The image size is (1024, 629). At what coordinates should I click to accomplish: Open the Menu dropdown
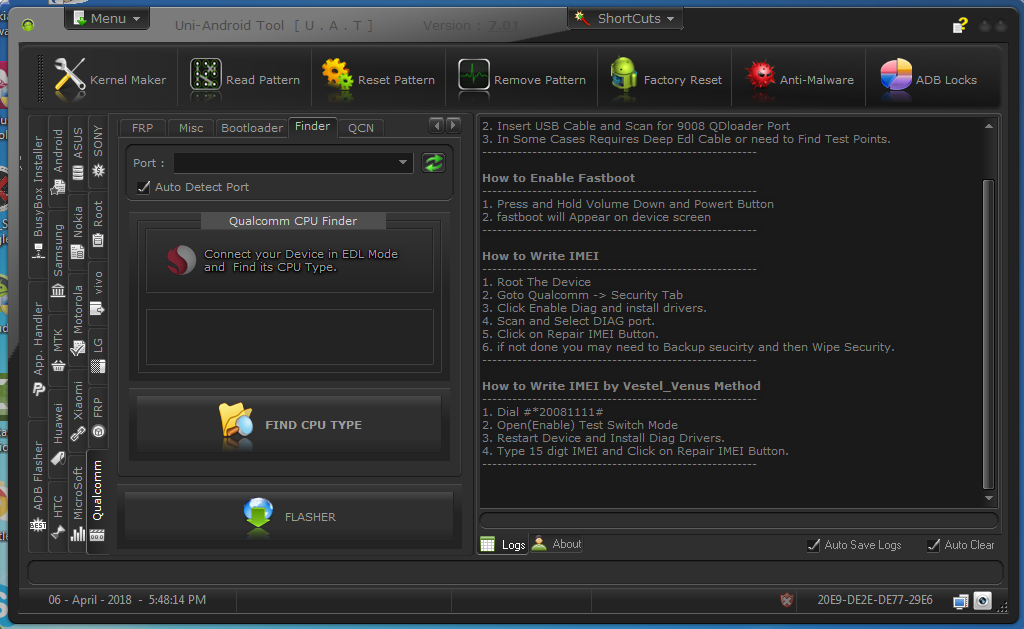[107, 18]
